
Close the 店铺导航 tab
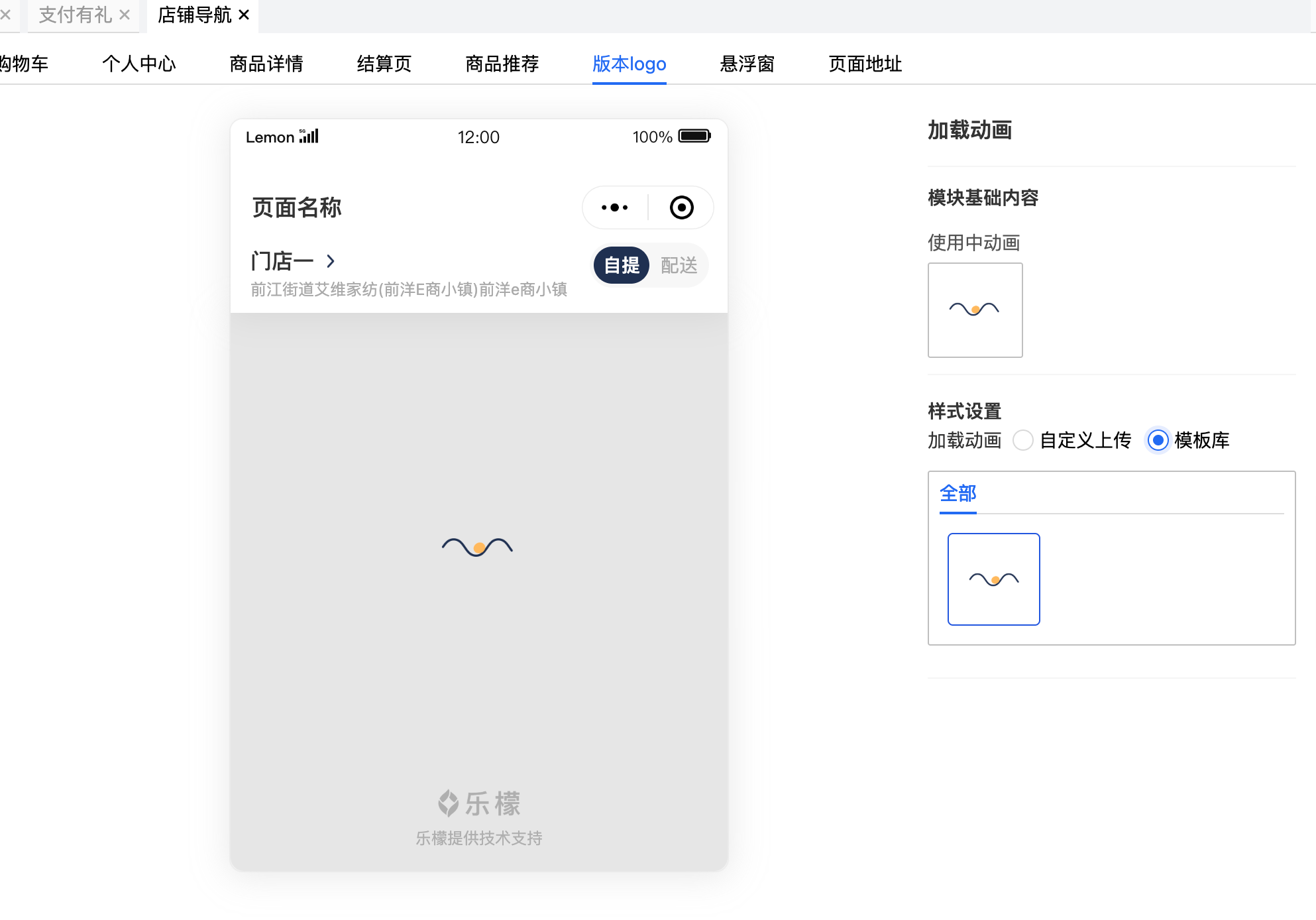click(244, 15)
